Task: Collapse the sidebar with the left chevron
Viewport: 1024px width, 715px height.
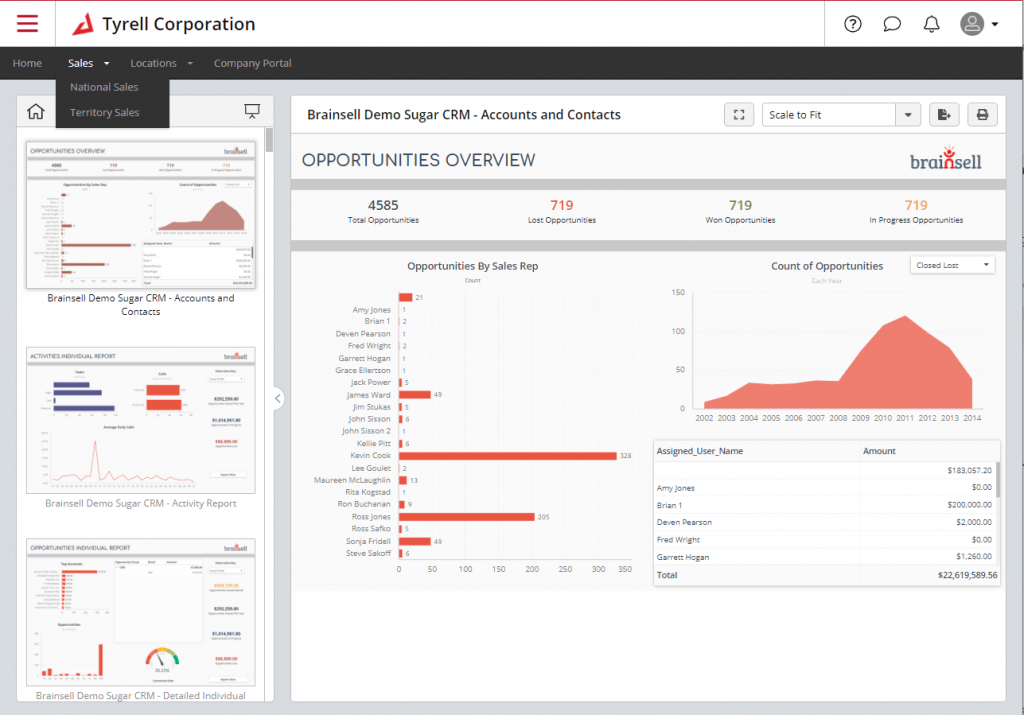Action: tap(278, 398)
